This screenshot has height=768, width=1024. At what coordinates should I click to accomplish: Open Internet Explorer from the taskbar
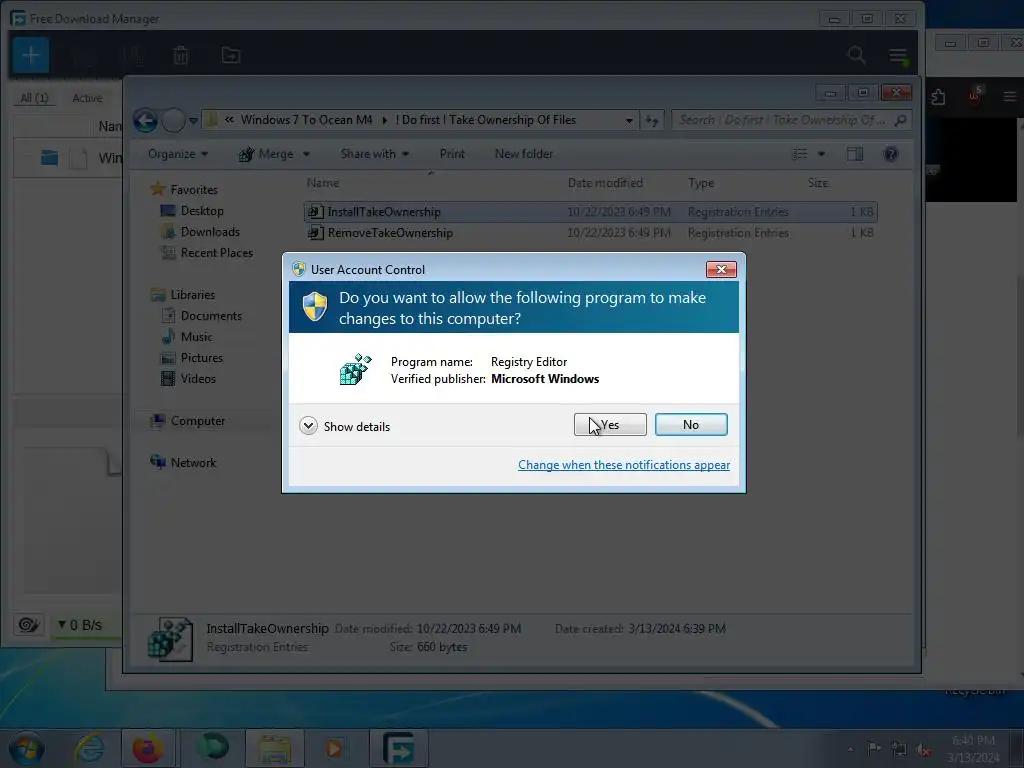(x=89, y=749)
